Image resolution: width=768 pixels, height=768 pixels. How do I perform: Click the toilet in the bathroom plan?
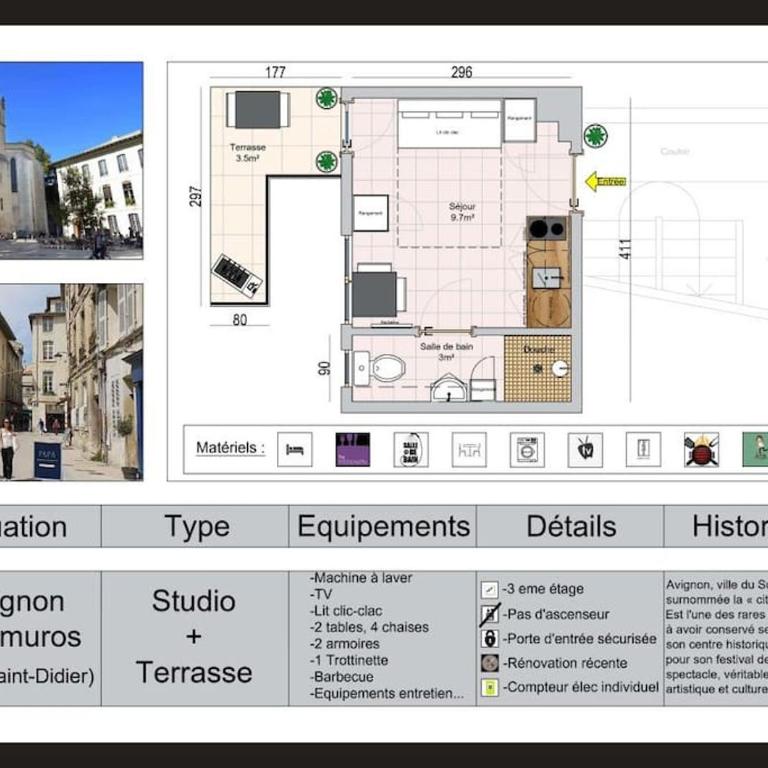pyautogui.click(x=380, y=368)
